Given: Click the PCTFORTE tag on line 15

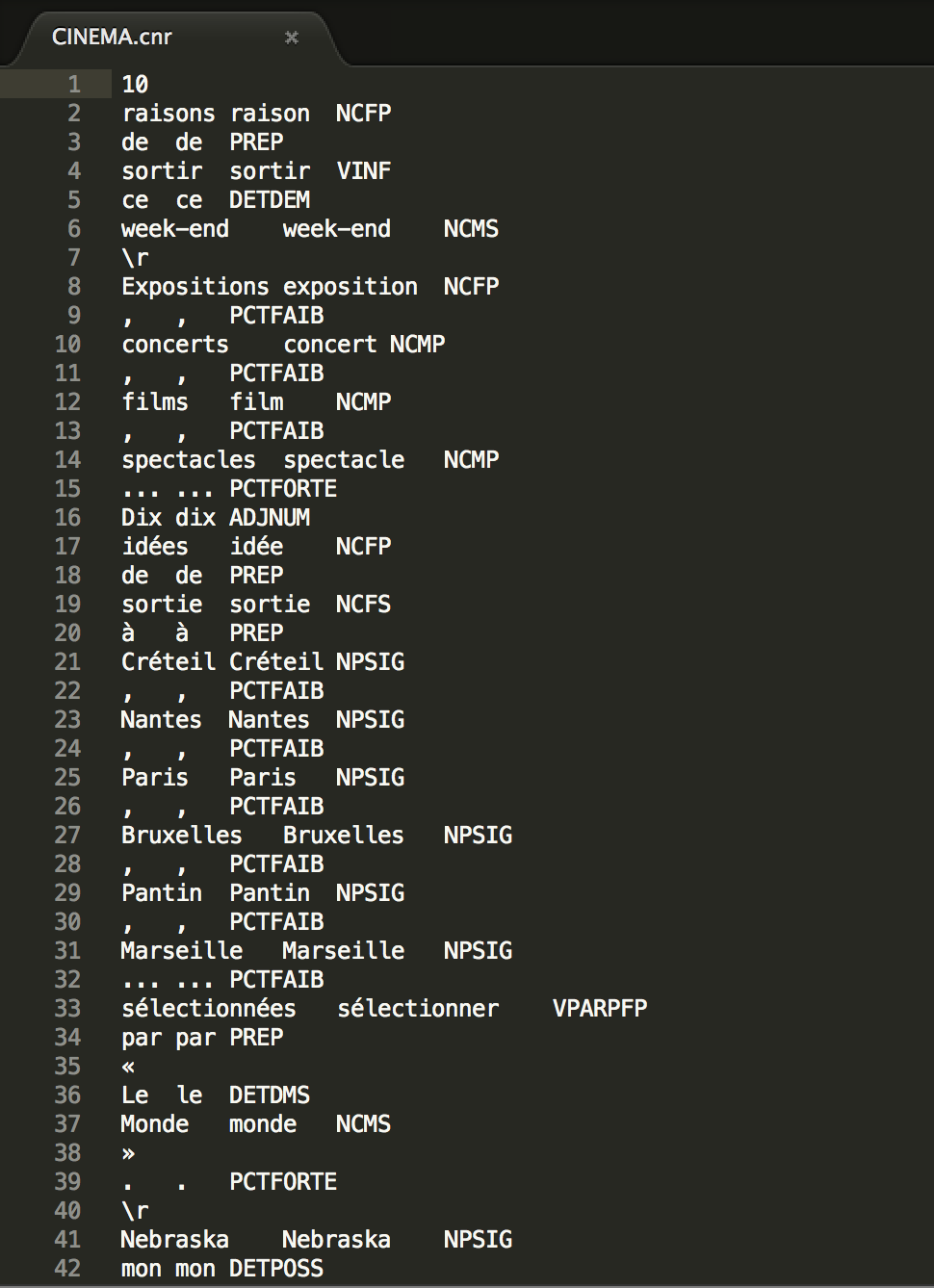Looking at the screenshot, I should click(283, 489).
